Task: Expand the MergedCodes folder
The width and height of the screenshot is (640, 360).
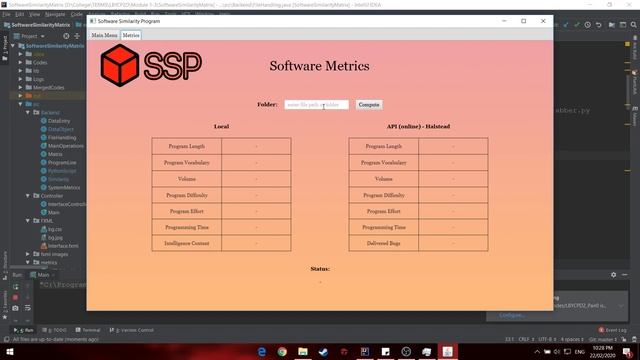Action: coord(20,87)
